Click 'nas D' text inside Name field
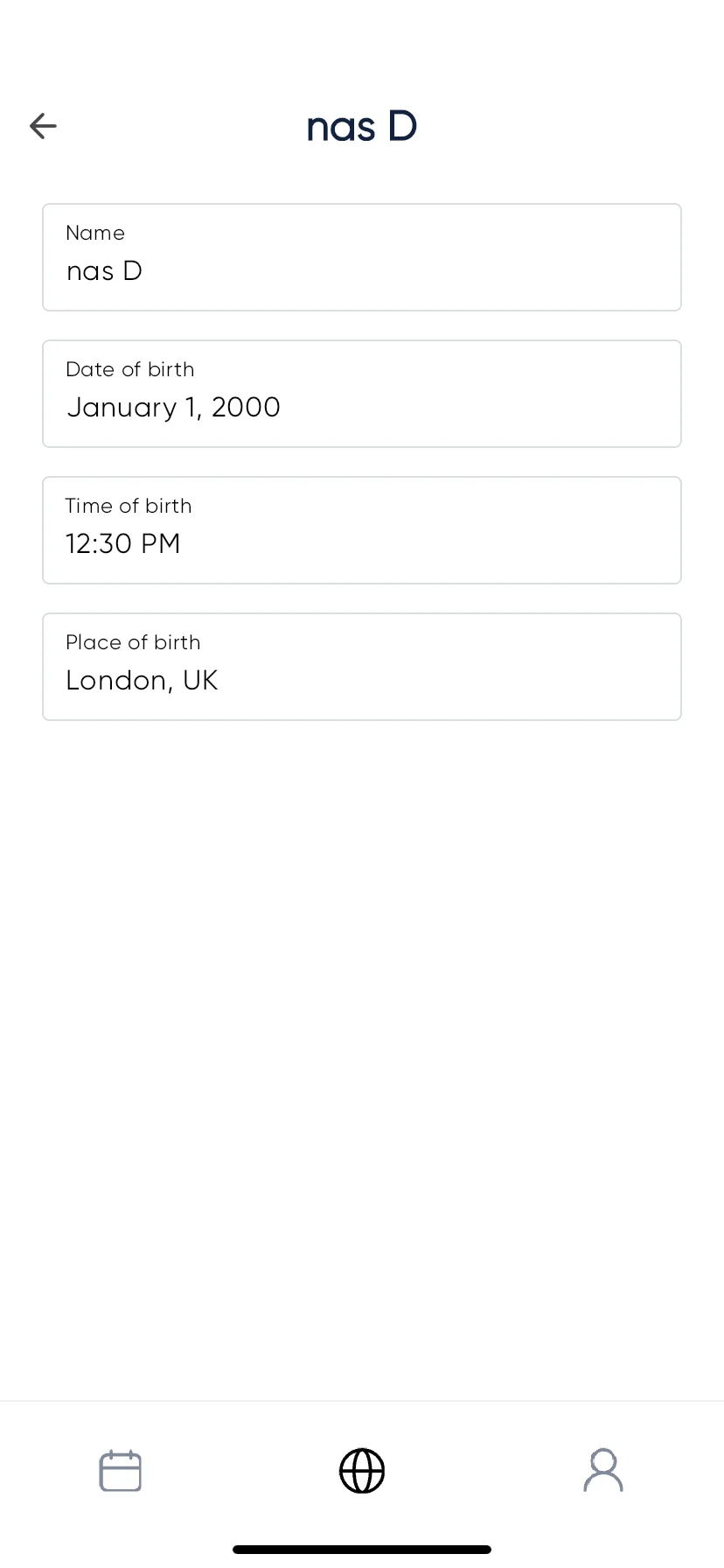 (x=104, y=271)
